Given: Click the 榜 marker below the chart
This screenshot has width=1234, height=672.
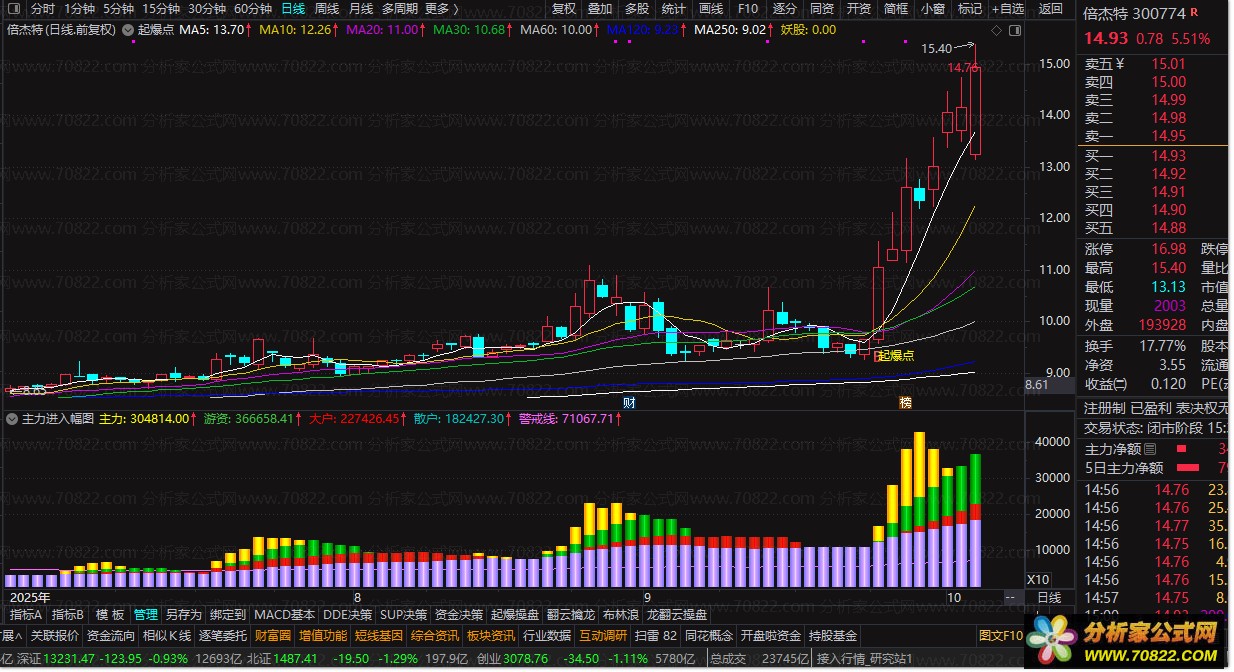Looking at the screenshot, I should (905, 403).
